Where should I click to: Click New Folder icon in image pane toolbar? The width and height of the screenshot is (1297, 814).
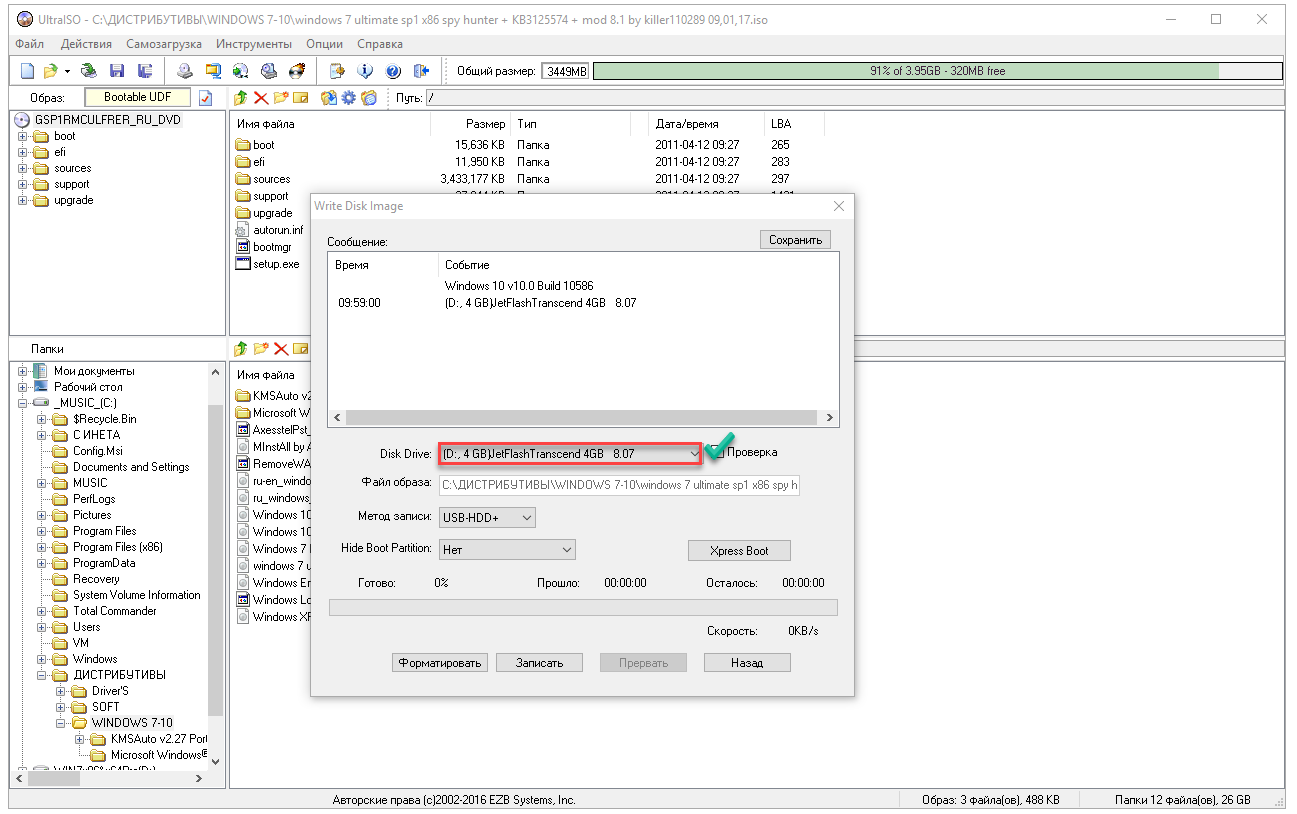[280, 98]
